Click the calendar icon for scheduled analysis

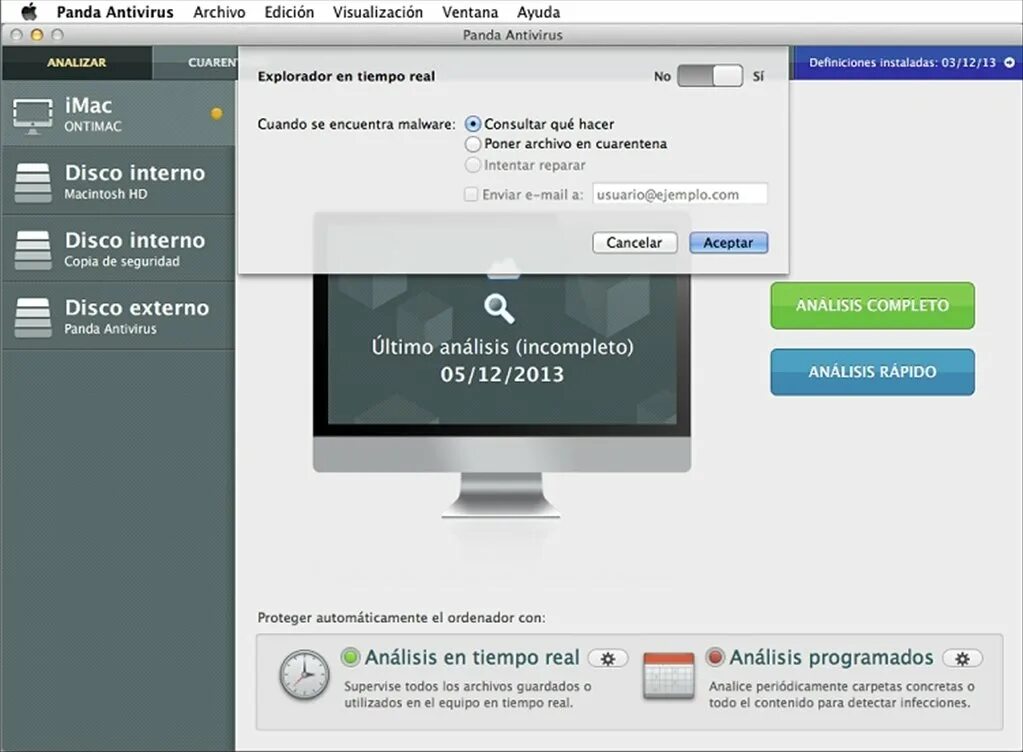(668, 676)
